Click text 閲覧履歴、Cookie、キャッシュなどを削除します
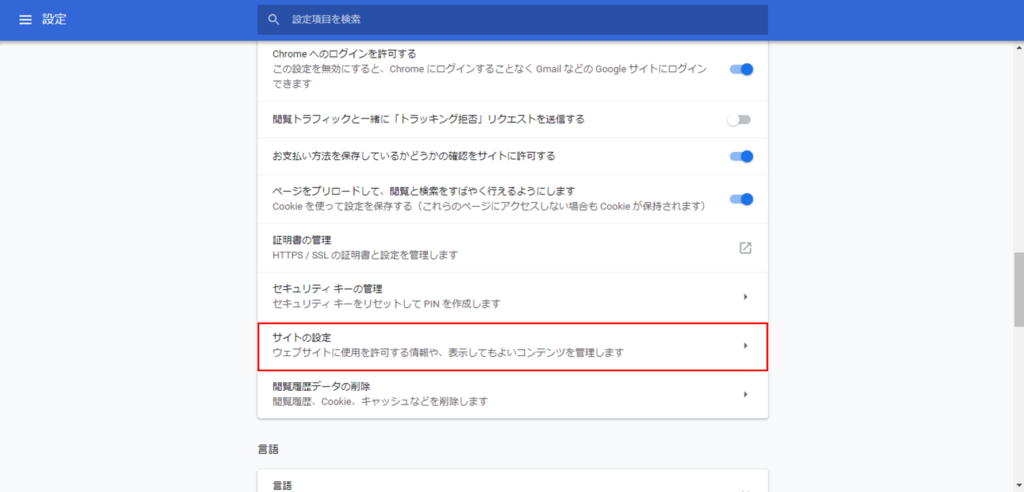 click(x=380, y=401)
